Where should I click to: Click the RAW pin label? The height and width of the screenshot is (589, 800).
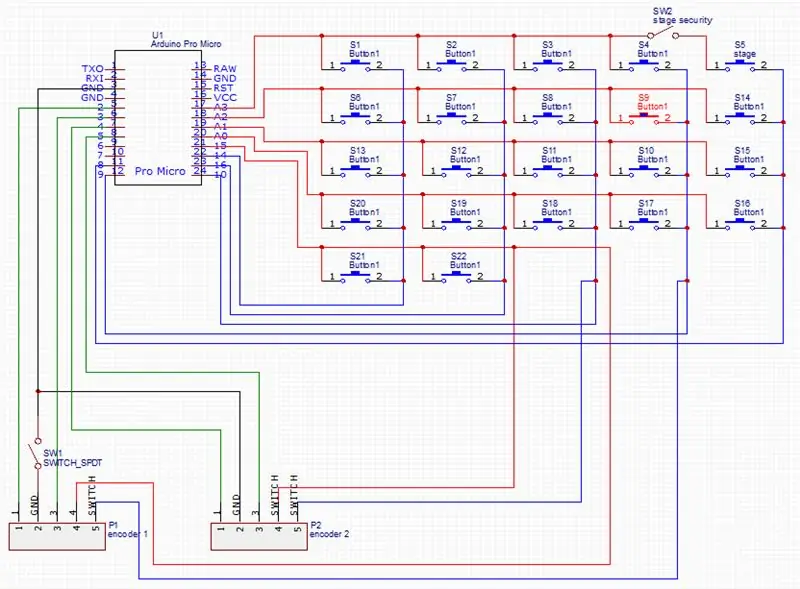[x=225, y=68]
